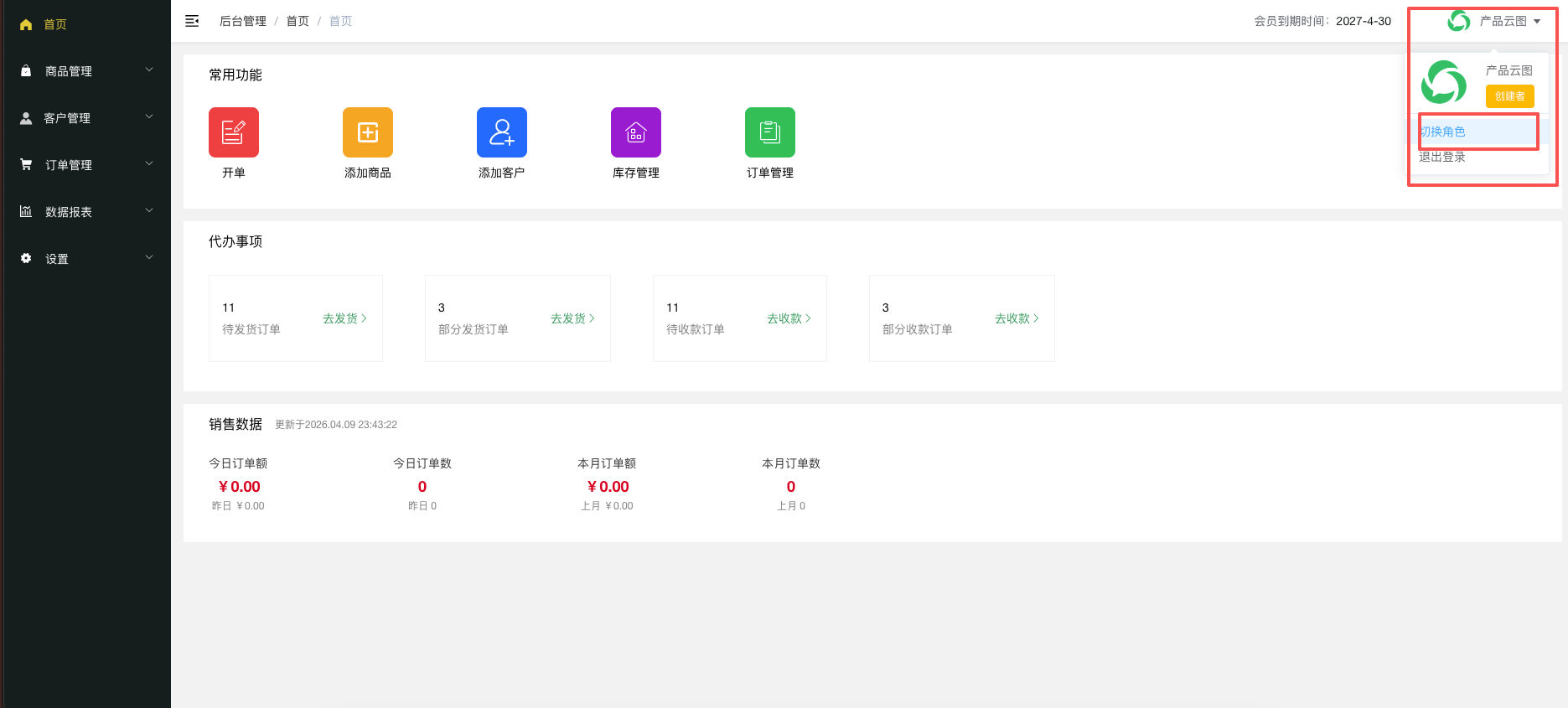Screen dimensions: 1568x708
Task: Click the 会员到期时间 2027-4-30 text
Action: [x=1322, y=21]
